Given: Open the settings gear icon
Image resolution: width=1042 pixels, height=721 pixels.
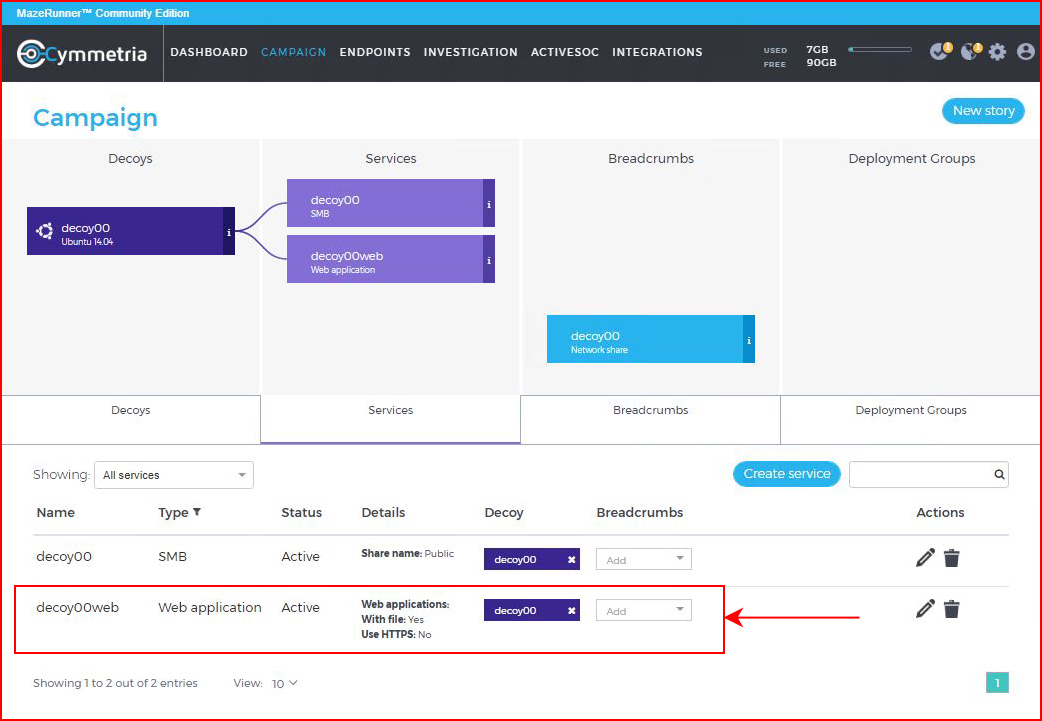Looking at the screenshot, I should click(x=997, y=52).
